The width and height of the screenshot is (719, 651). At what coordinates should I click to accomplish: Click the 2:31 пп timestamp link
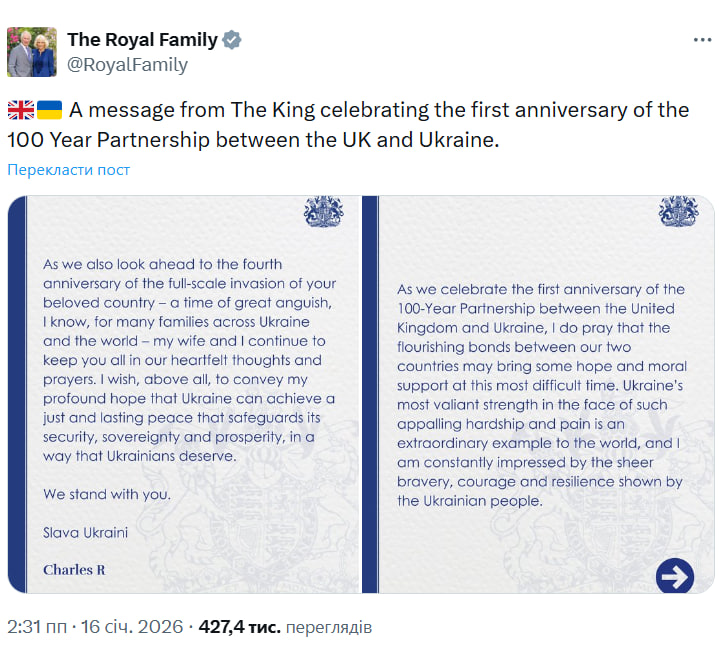pos(36,628)
